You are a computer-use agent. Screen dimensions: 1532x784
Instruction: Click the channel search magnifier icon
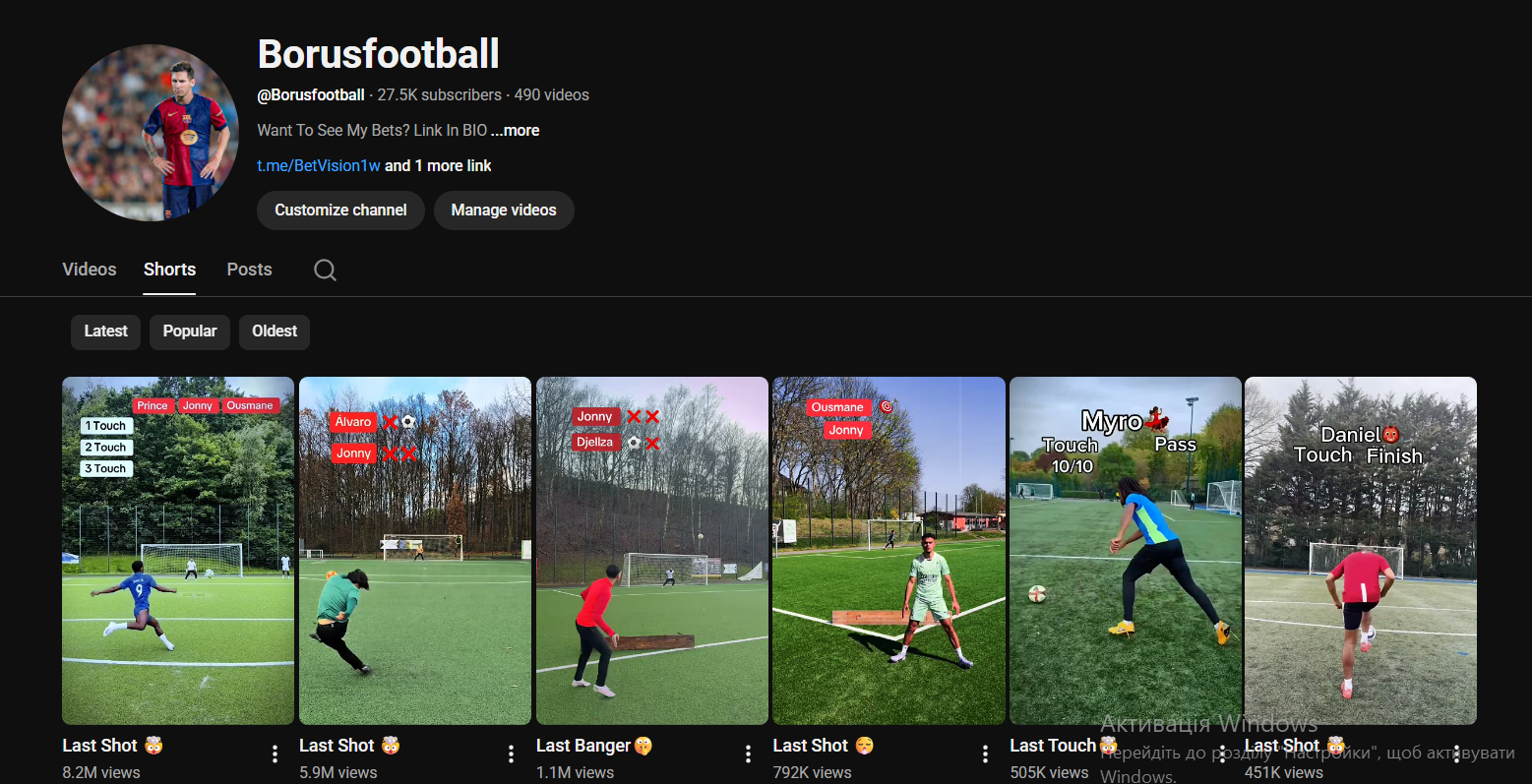325,270
